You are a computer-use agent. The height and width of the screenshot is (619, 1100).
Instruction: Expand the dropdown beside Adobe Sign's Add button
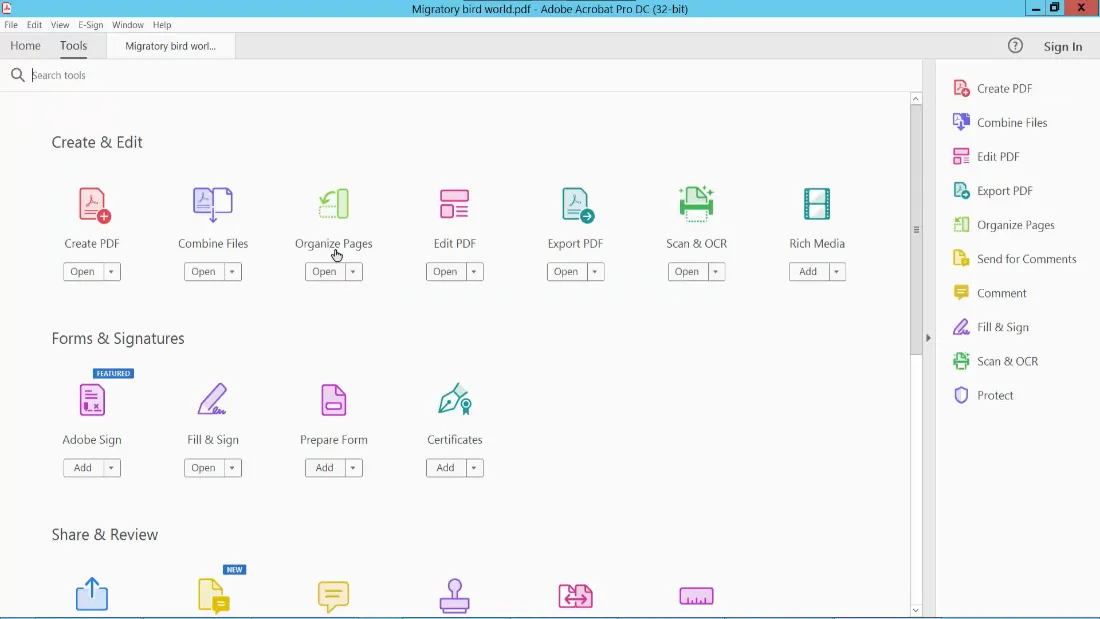[x=111, y=467]
